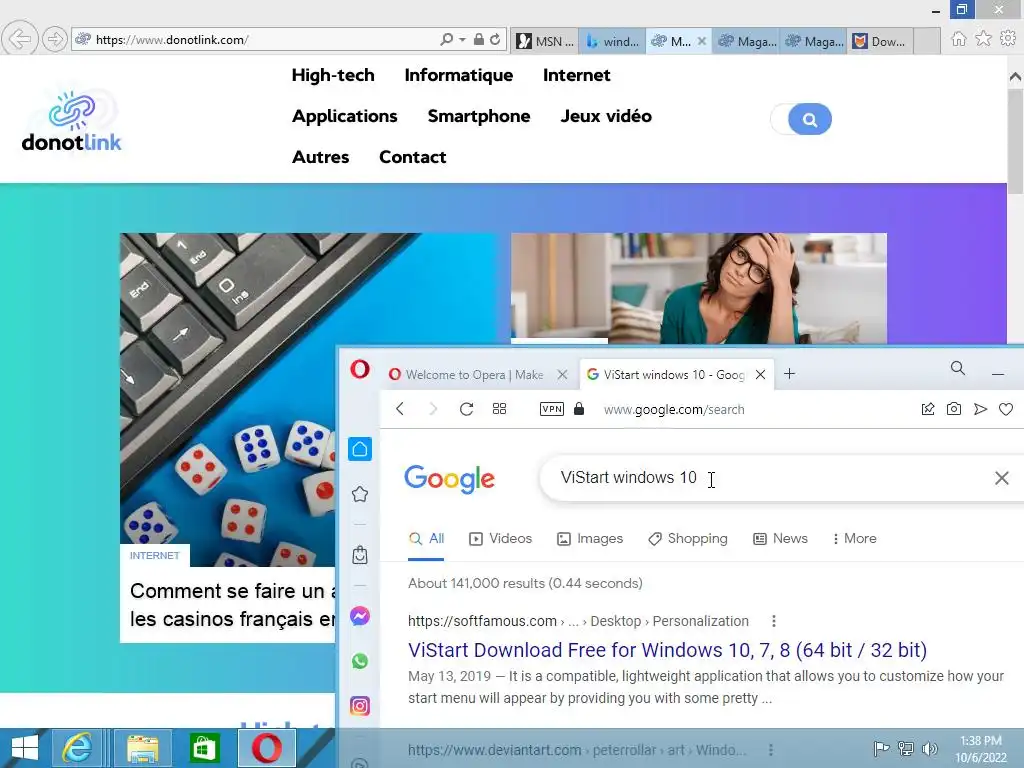Image resolution: width=1024 pixels, height=768 pixels.
Task: Add page to bookmarks heart icon
Action: [1006, 409]
